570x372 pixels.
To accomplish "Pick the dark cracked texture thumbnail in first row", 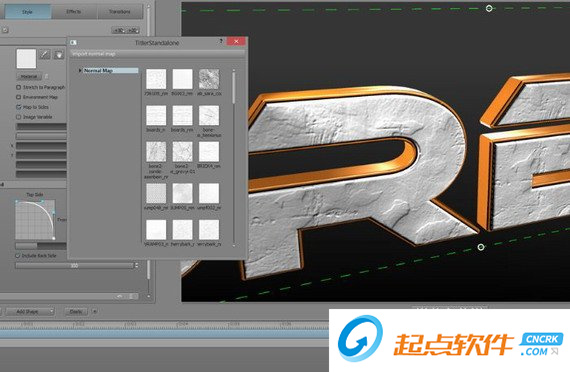I will click(209, 79).
